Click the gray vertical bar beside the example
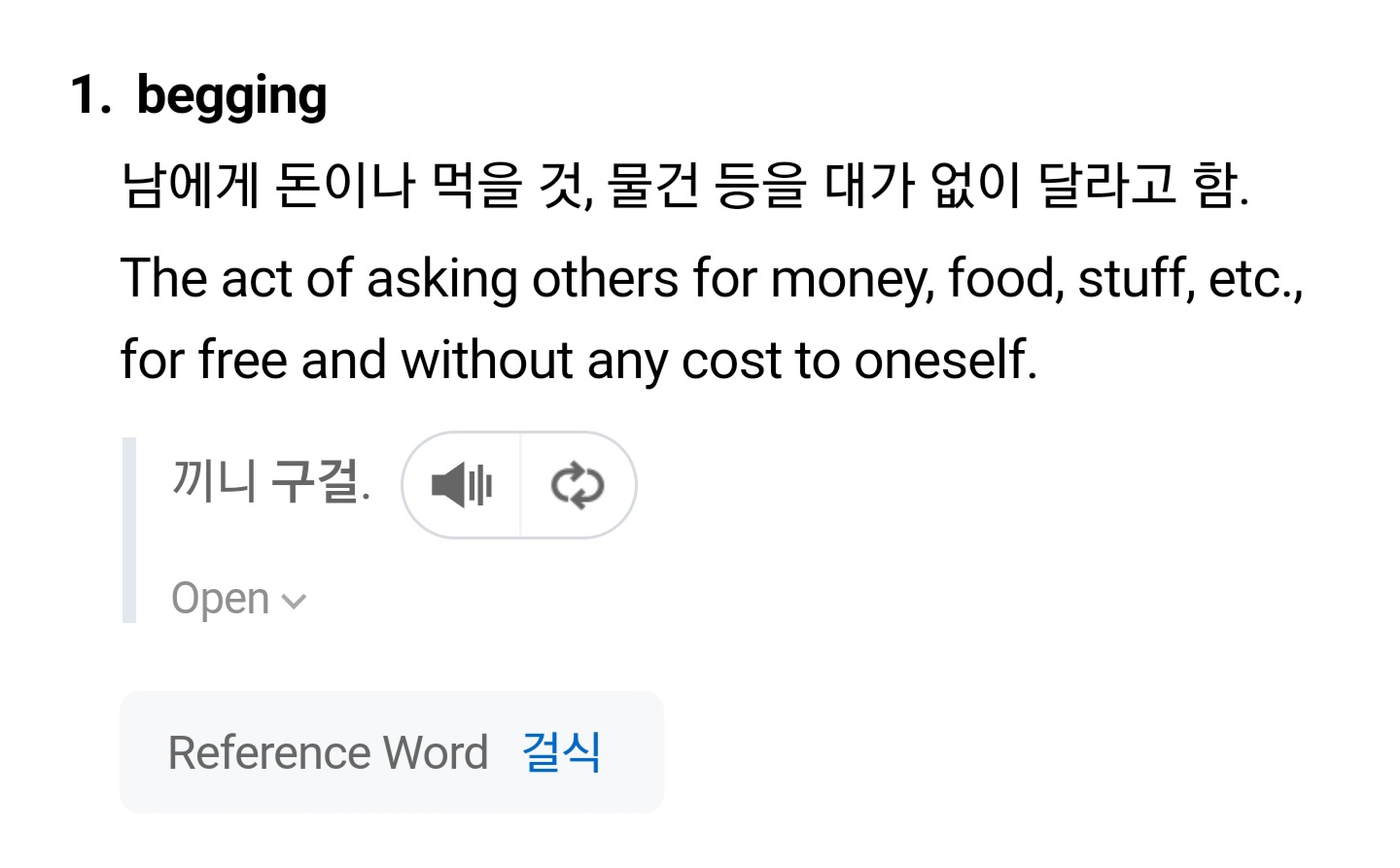The width and height of the screenshot is (1400, 868). (128, 530)
